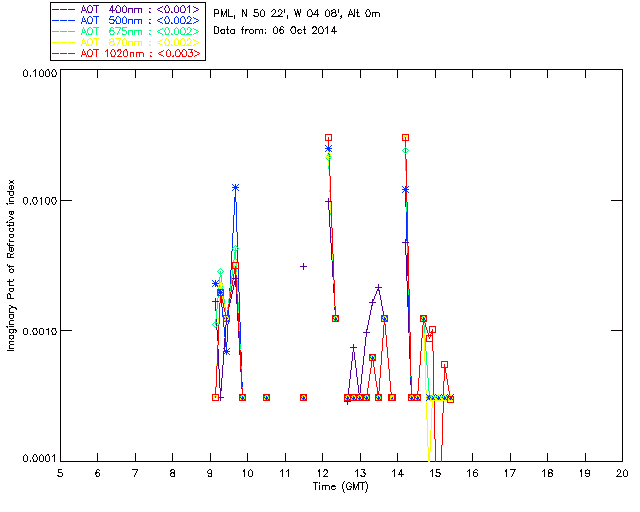Click the x-axis tick label 7

[135, 473]
